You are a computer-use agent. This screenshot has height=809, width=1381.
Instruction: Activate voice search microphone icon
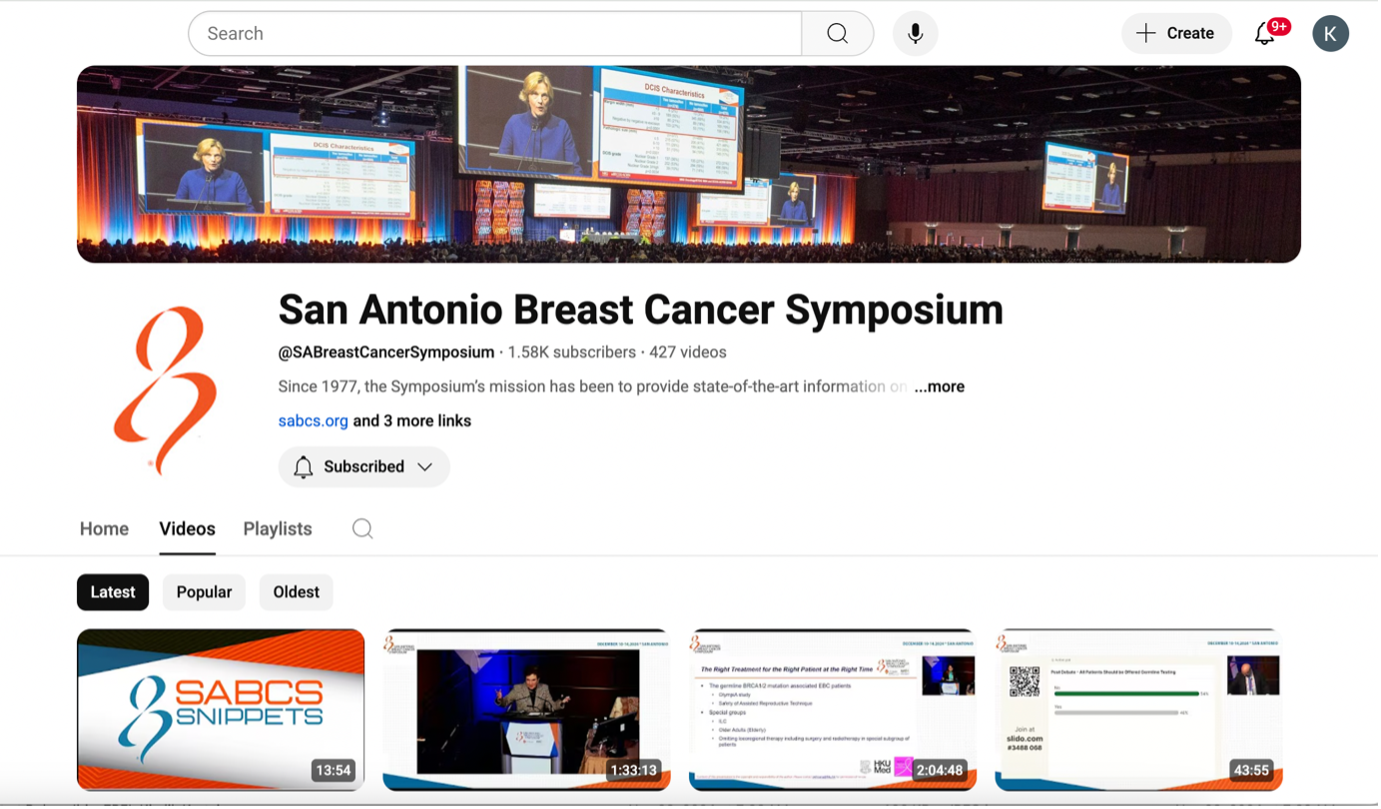coord(915,34)
